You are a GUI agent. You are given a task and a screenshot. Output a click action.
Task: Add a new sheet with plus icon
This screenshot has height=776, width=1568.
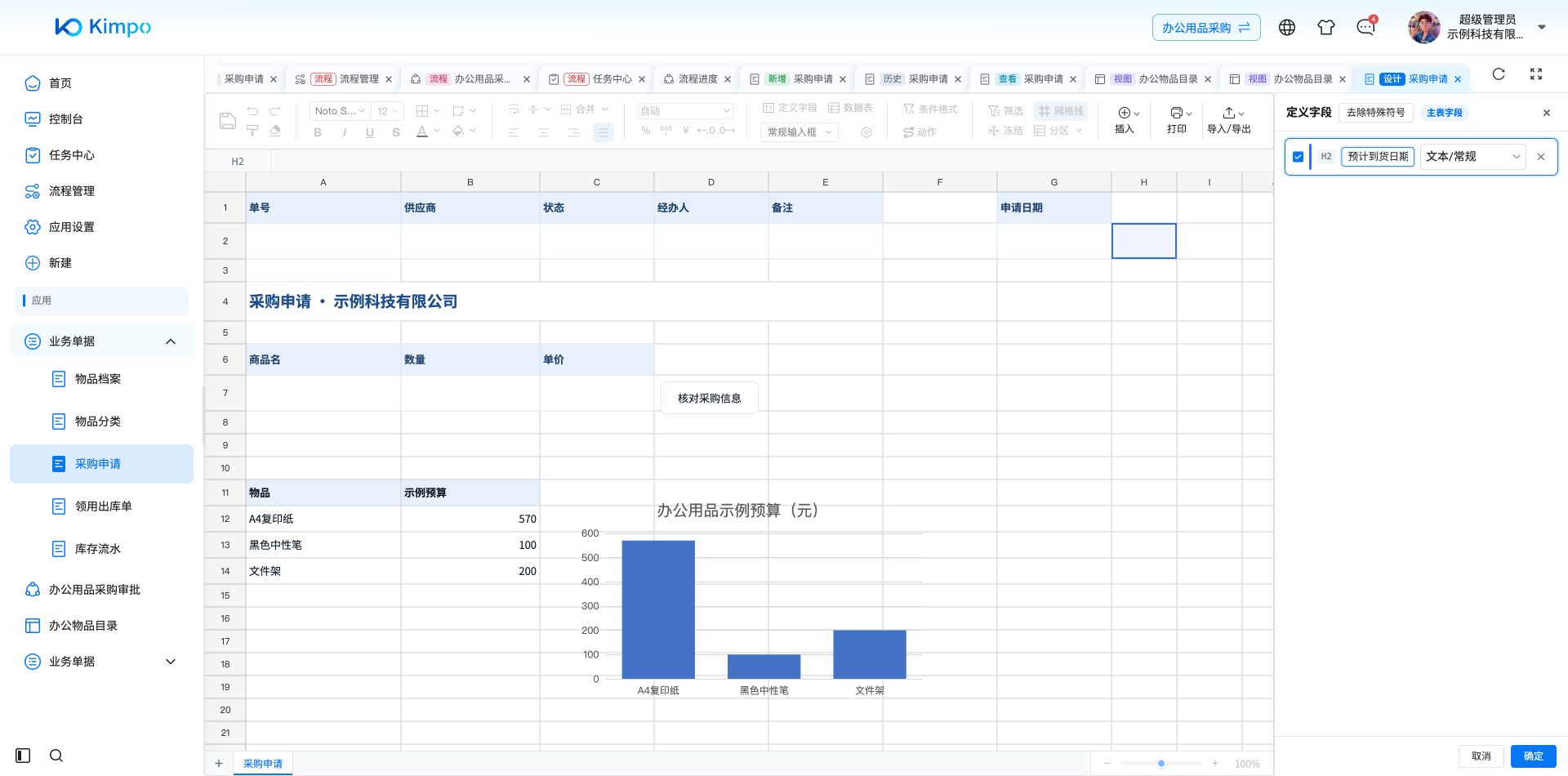click(x=219, y=763)
